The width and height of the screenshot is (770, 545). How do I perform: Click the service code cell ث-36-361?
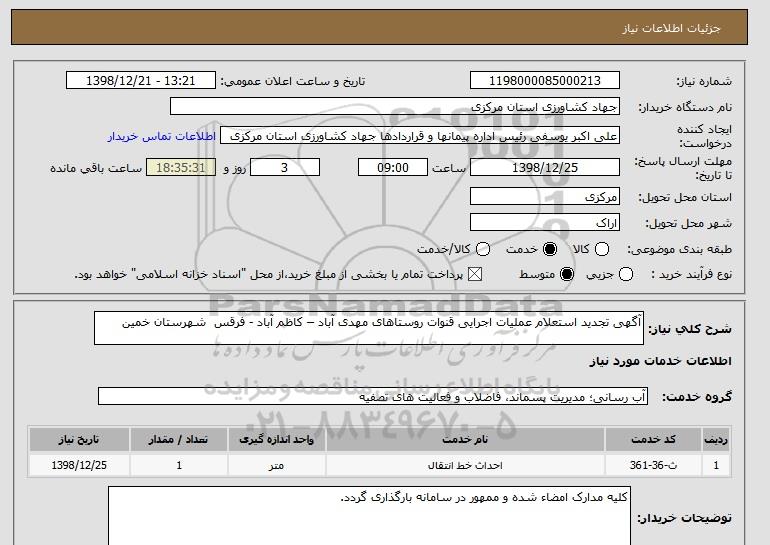[653, 465]
